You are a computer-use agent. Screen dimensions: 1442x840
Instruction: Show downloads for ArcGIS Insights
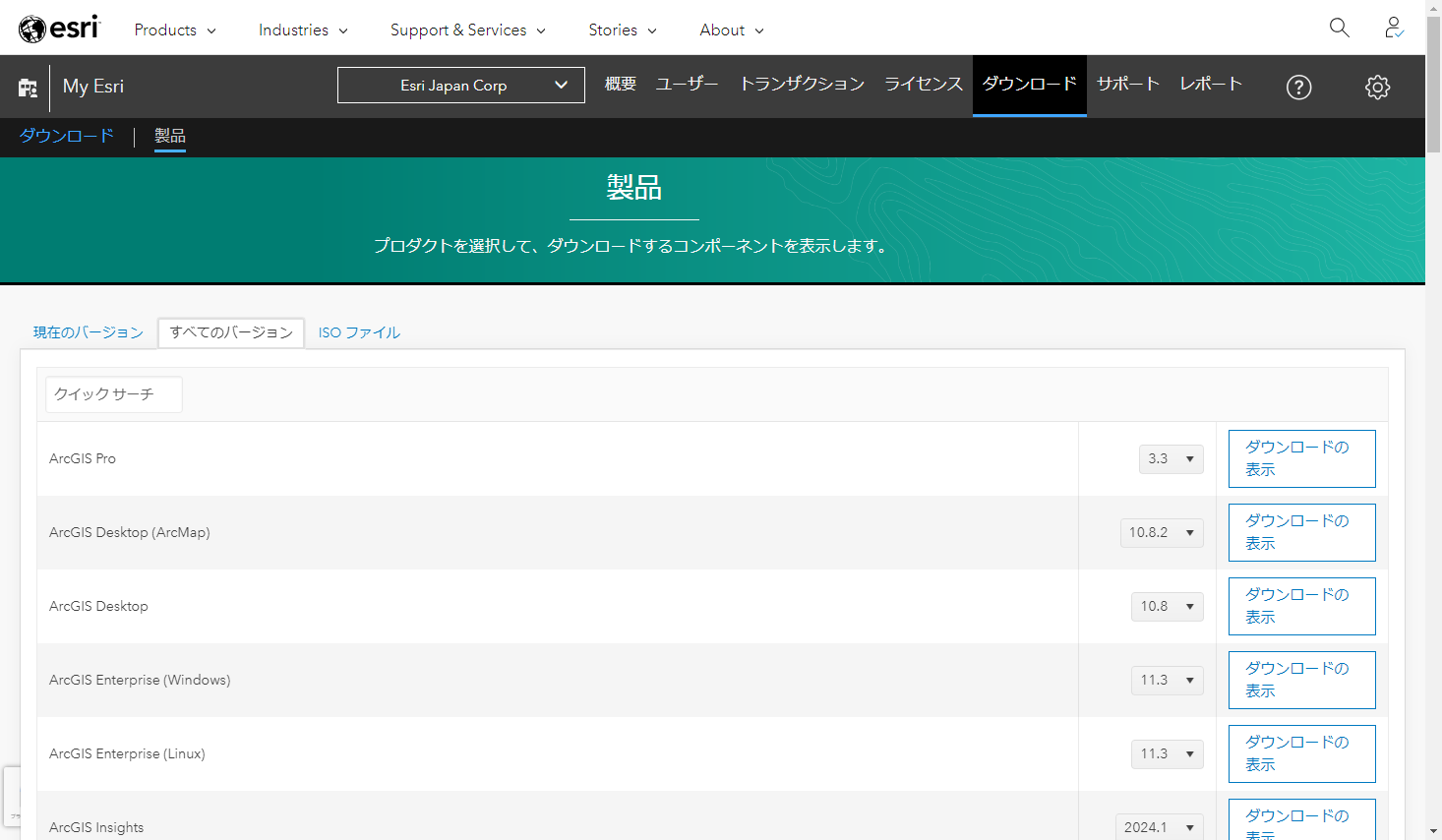point(1302,819)
